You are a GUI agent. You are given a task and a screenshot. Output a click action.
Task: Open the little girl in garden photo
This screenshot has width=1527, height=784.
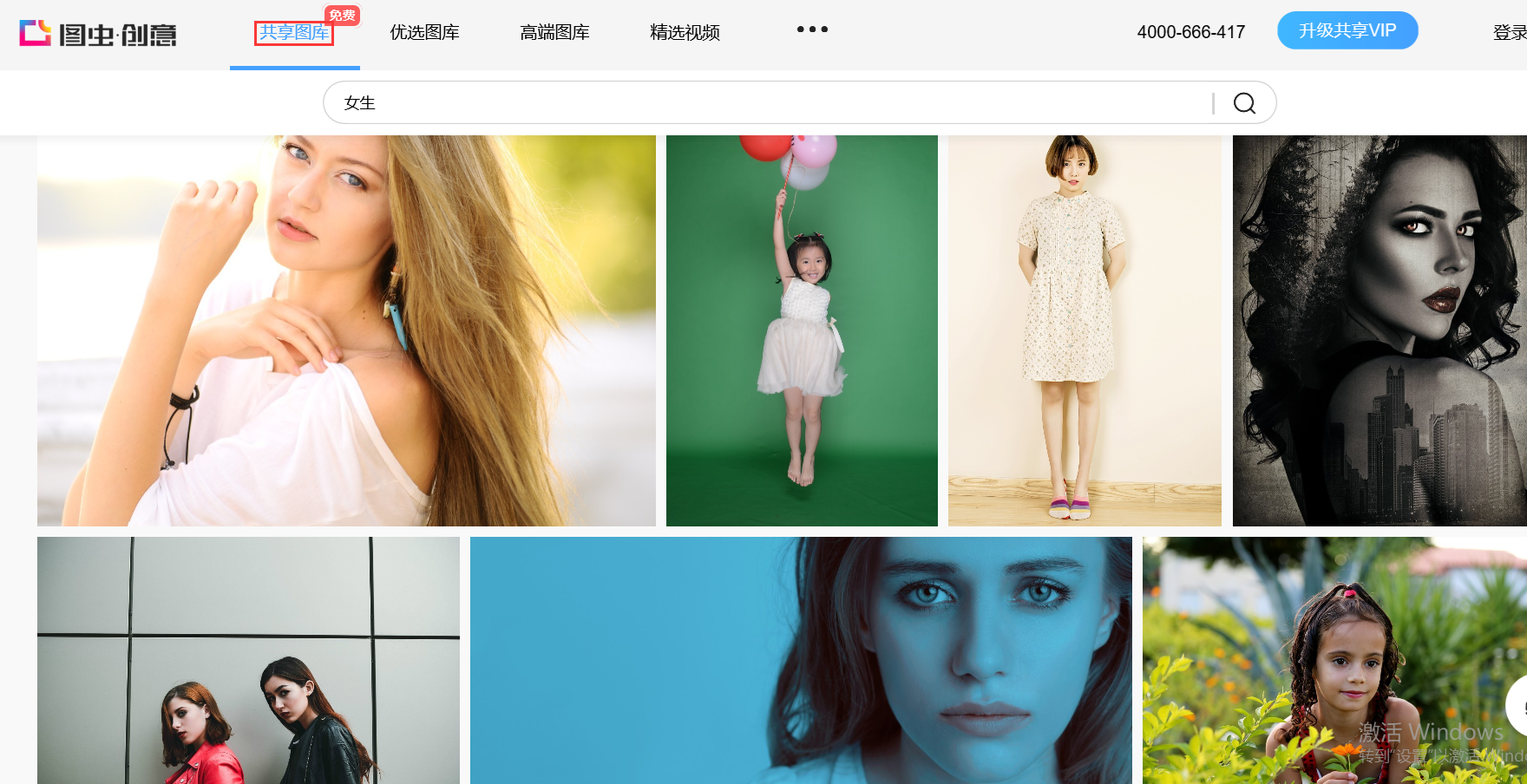[1334, 660]
